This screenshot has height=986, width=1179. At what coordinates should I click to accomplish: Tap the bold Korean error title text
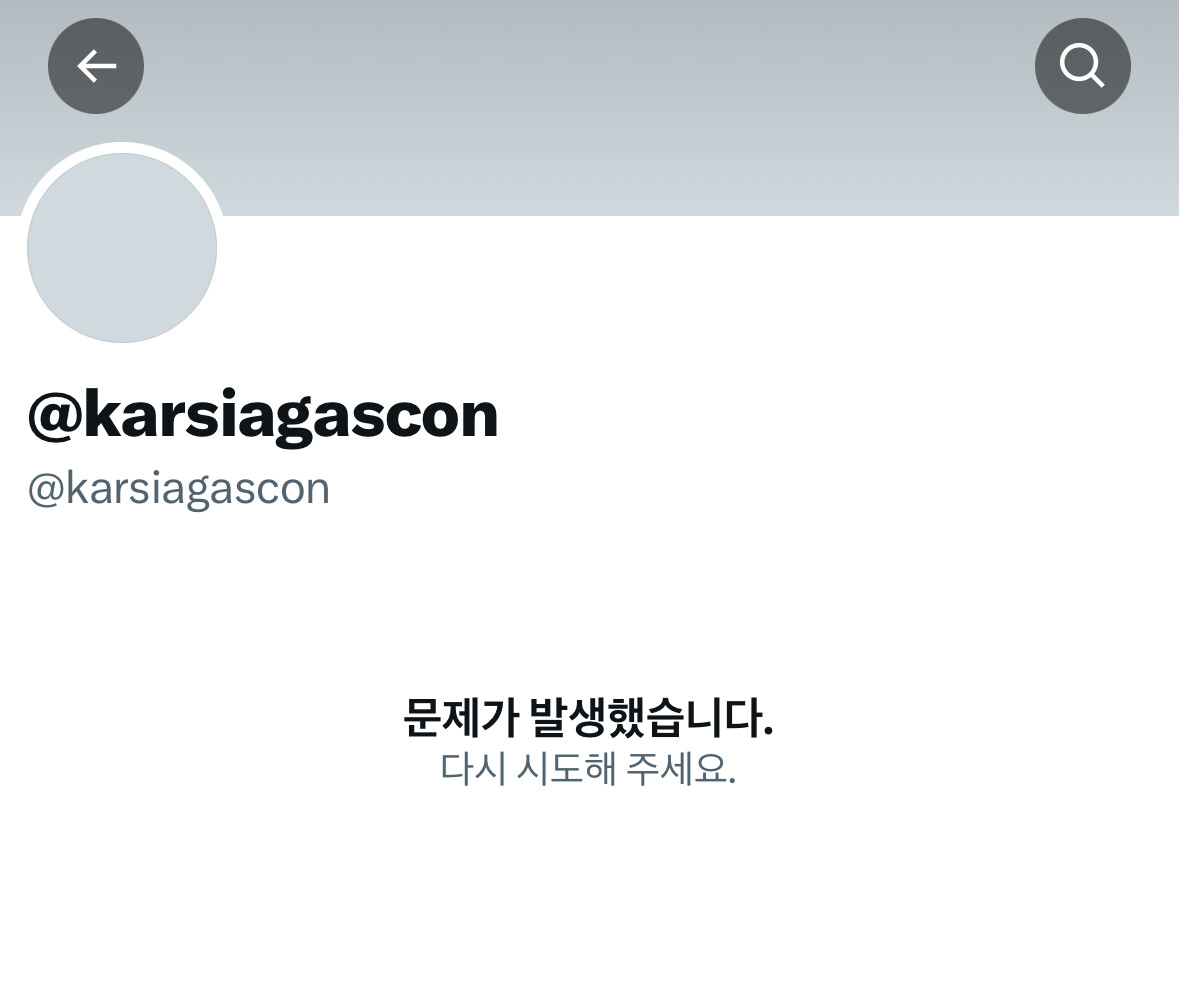(x=589, y=717)
